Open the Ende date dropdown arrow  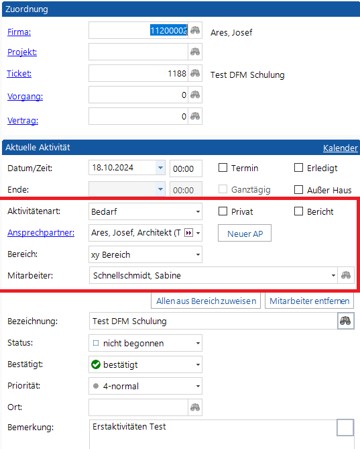tap(160, 189)
